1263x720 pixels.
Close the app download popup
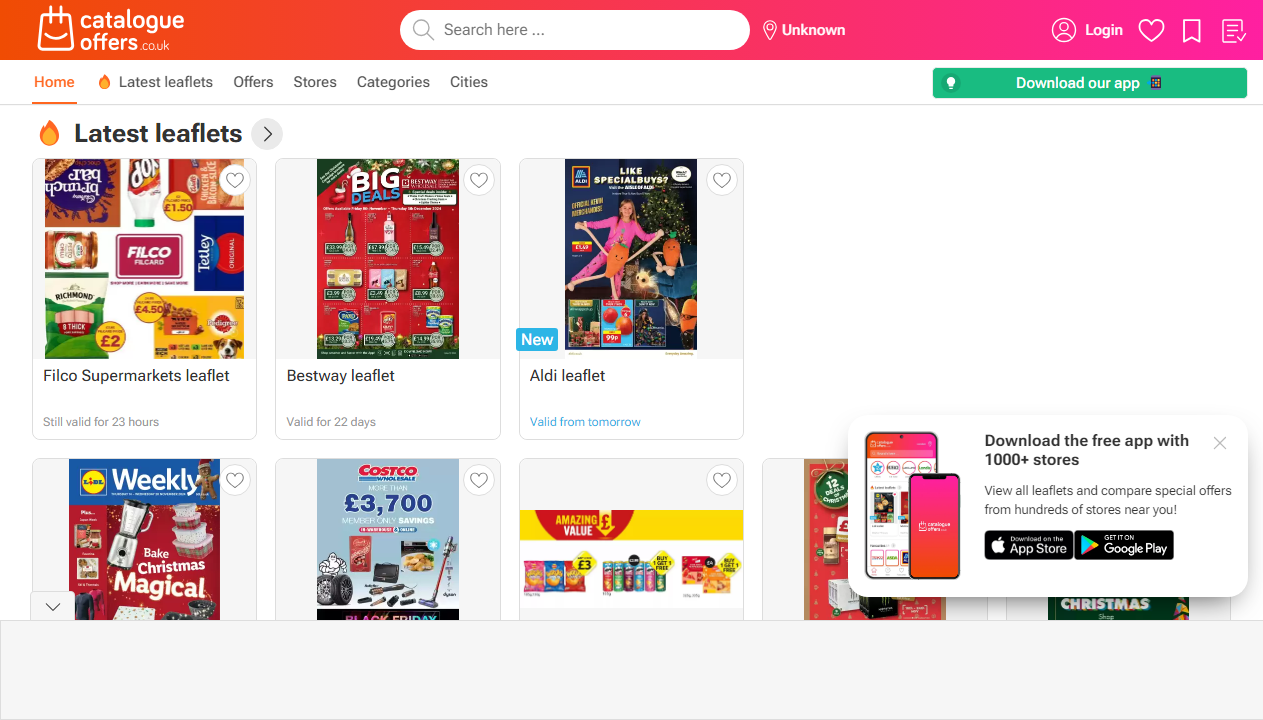1220,443
